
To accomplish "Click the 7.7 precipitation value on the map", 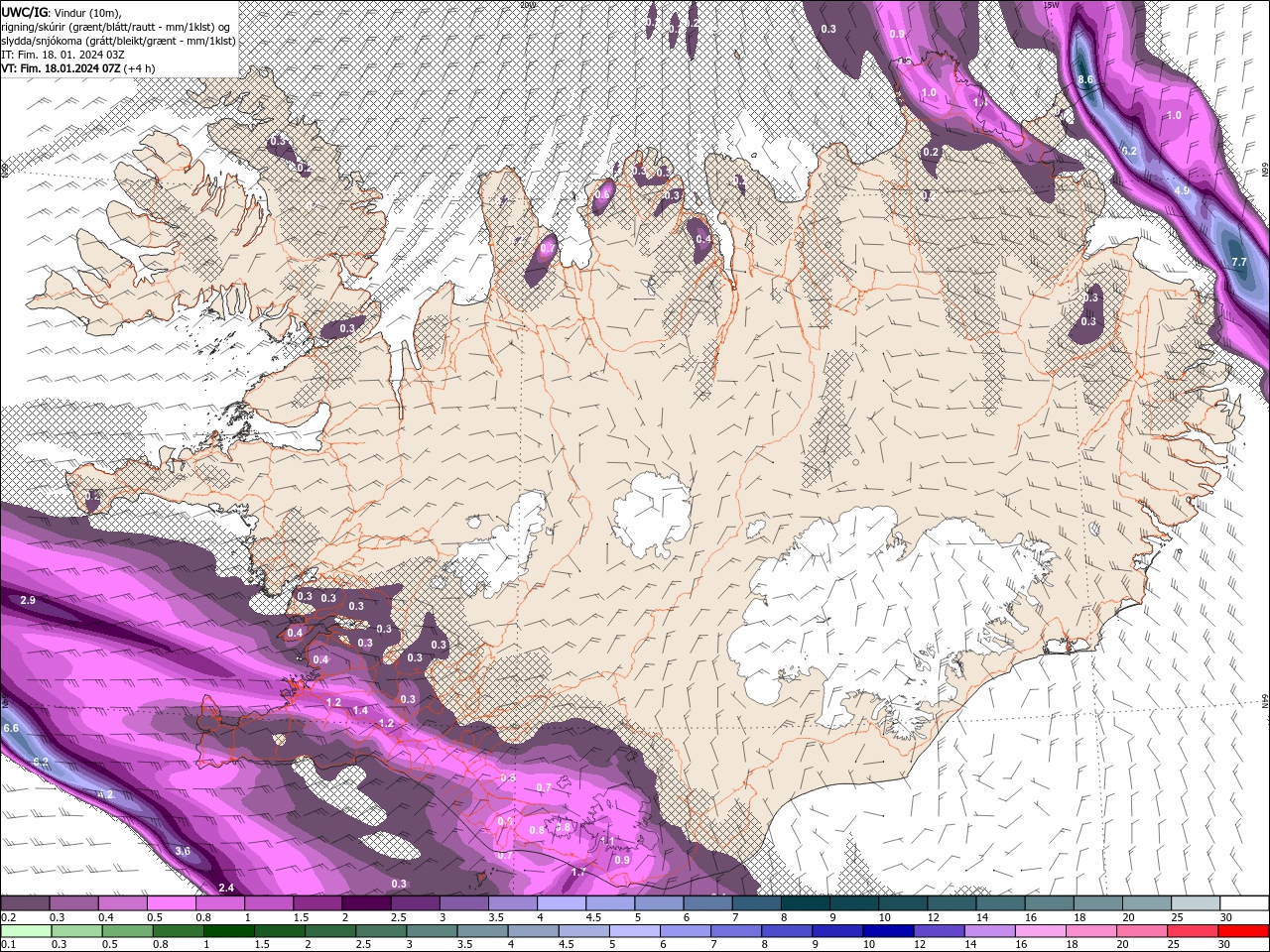I will pos(1238,262).
